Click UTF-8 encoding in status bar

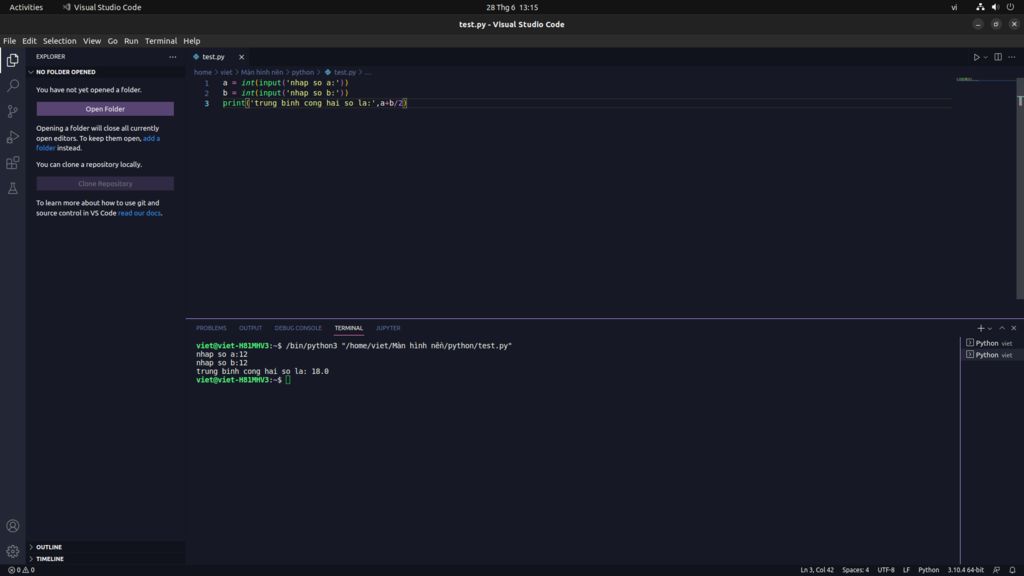886,570
